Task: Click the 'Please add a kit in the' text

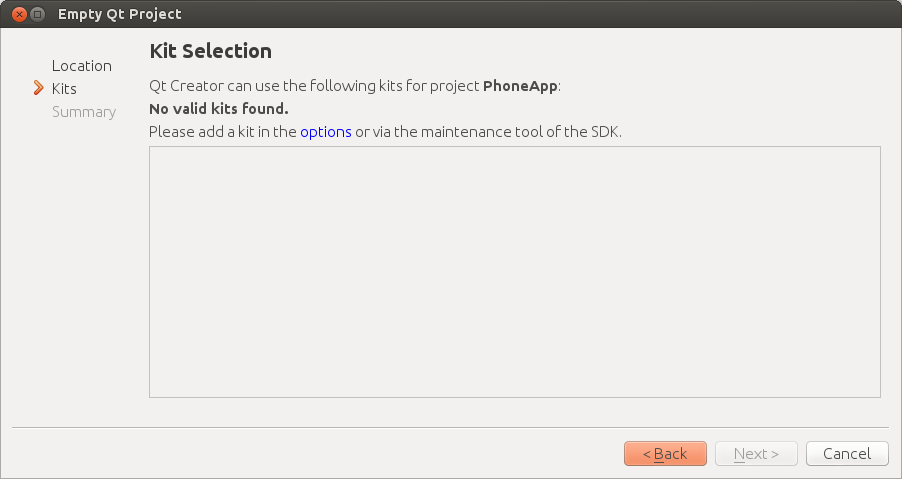Action: pyautogui.click(x=222, y=132)
